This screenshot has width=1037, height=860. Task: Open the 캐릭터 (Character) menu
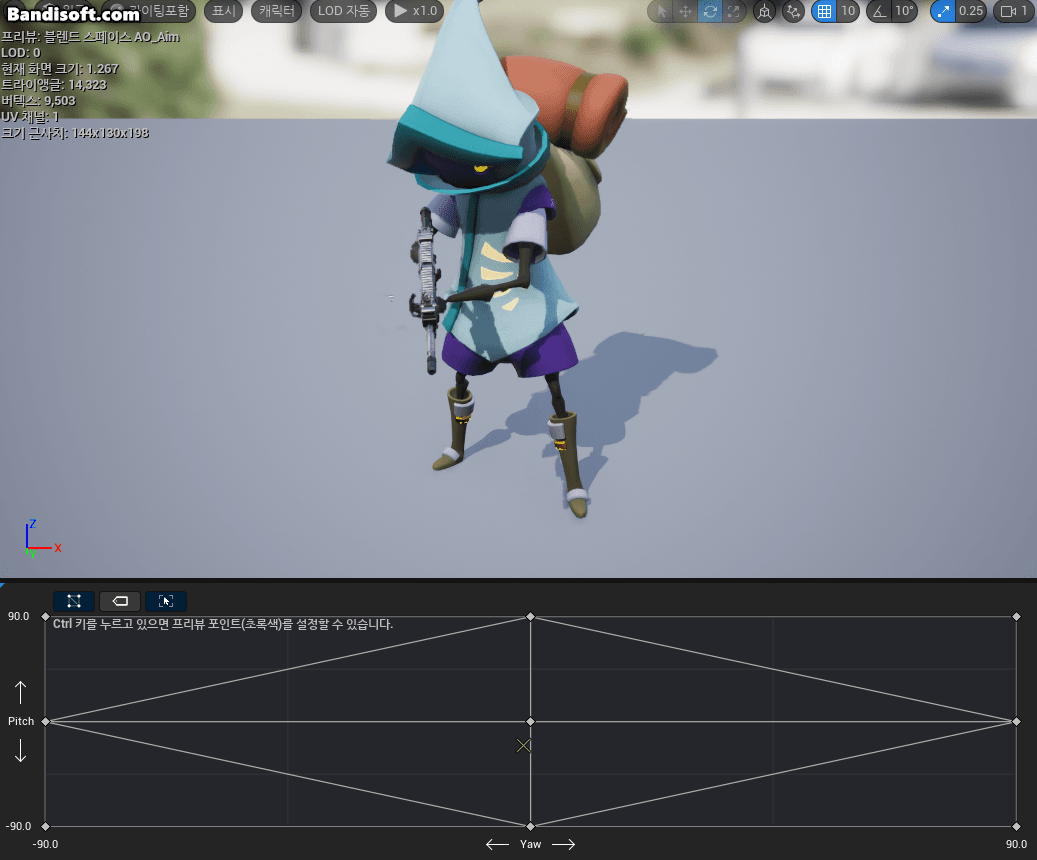(276, 11)
